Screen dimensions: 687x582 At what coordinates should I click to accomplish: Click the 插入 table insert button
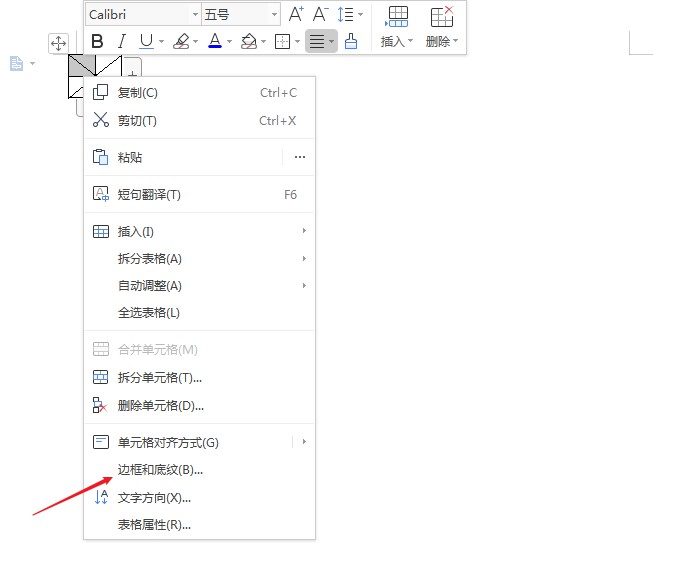pyautogui.click(x=397, y=27)
